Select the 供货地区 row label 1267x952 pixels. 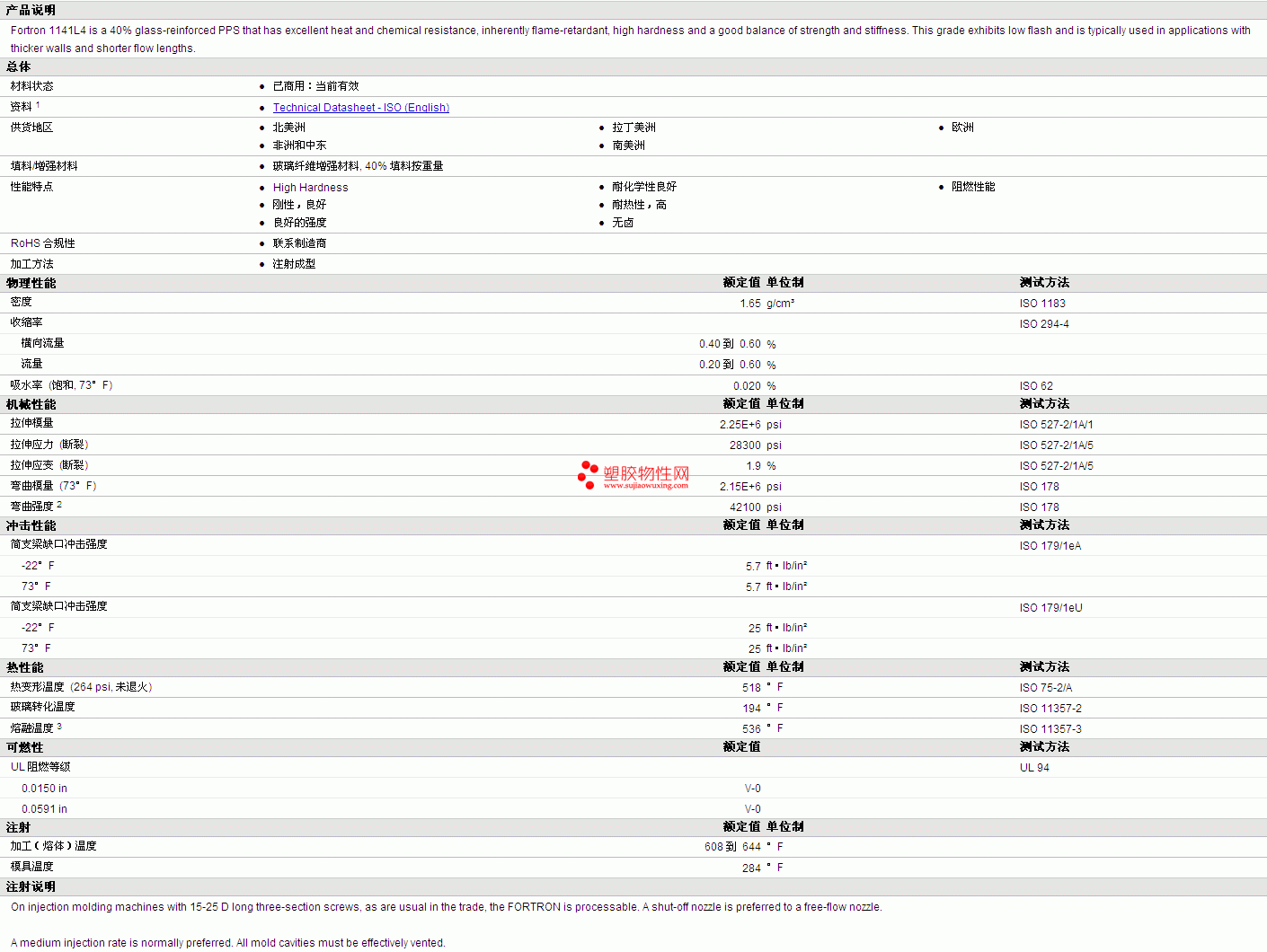coord(31,128)
